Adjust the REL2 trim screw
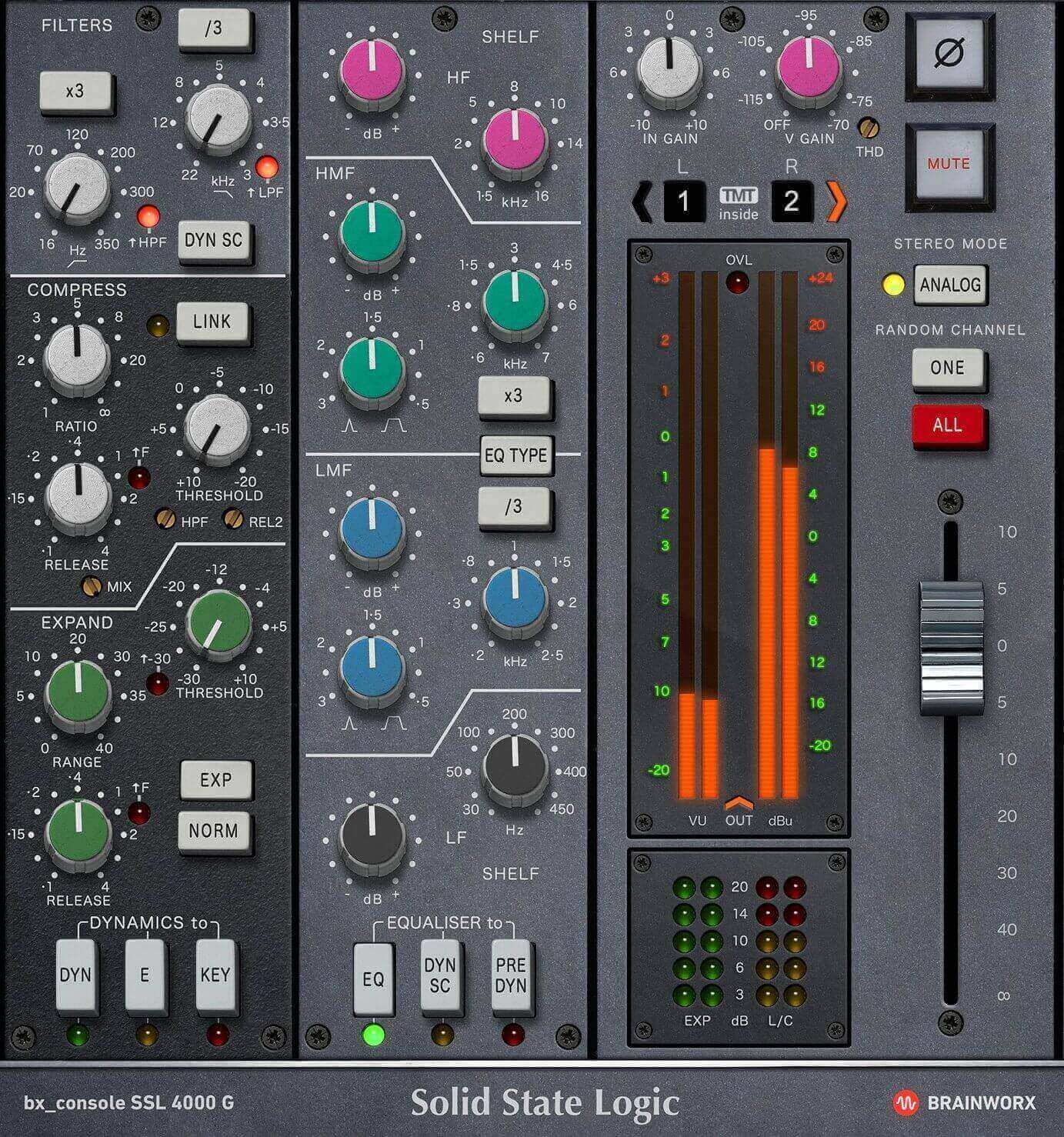 [233, 520]
